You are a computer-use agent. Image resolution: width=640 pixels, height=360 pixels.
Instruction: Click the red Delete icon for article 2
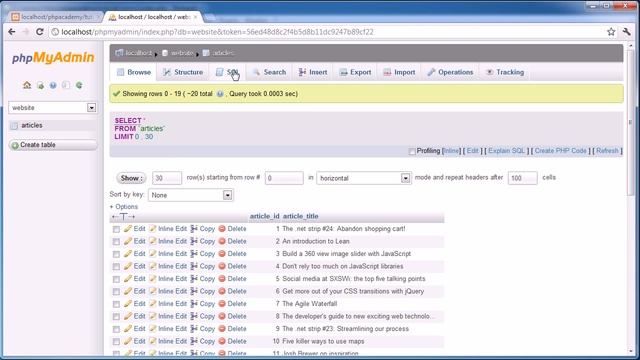coord(222,241)
